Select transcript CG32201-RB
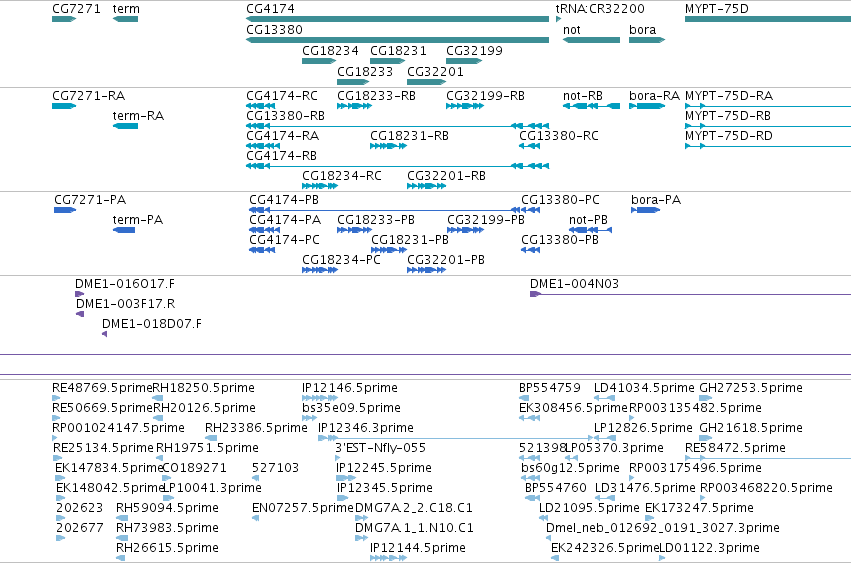 (426, 186)
